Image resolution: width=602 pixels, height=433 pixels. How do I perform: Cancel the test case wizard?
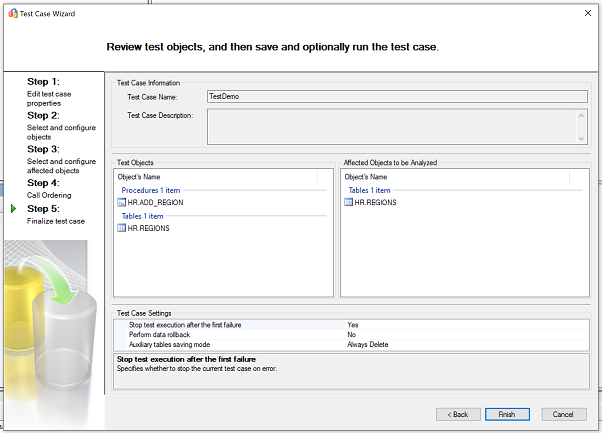(x=562, y=414)
